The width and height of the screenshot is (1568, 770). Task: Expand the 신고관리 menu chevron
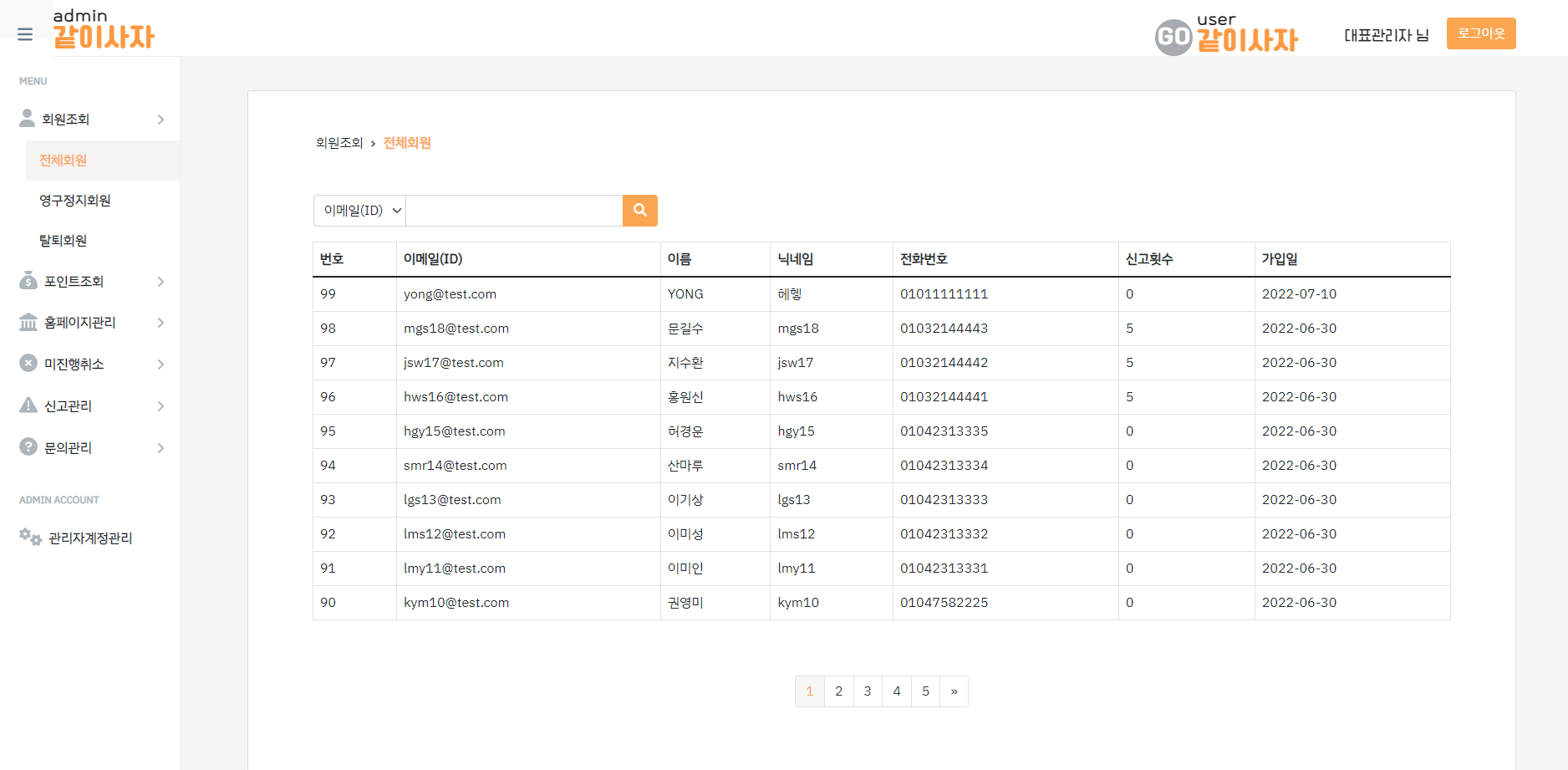coord(160,406)
